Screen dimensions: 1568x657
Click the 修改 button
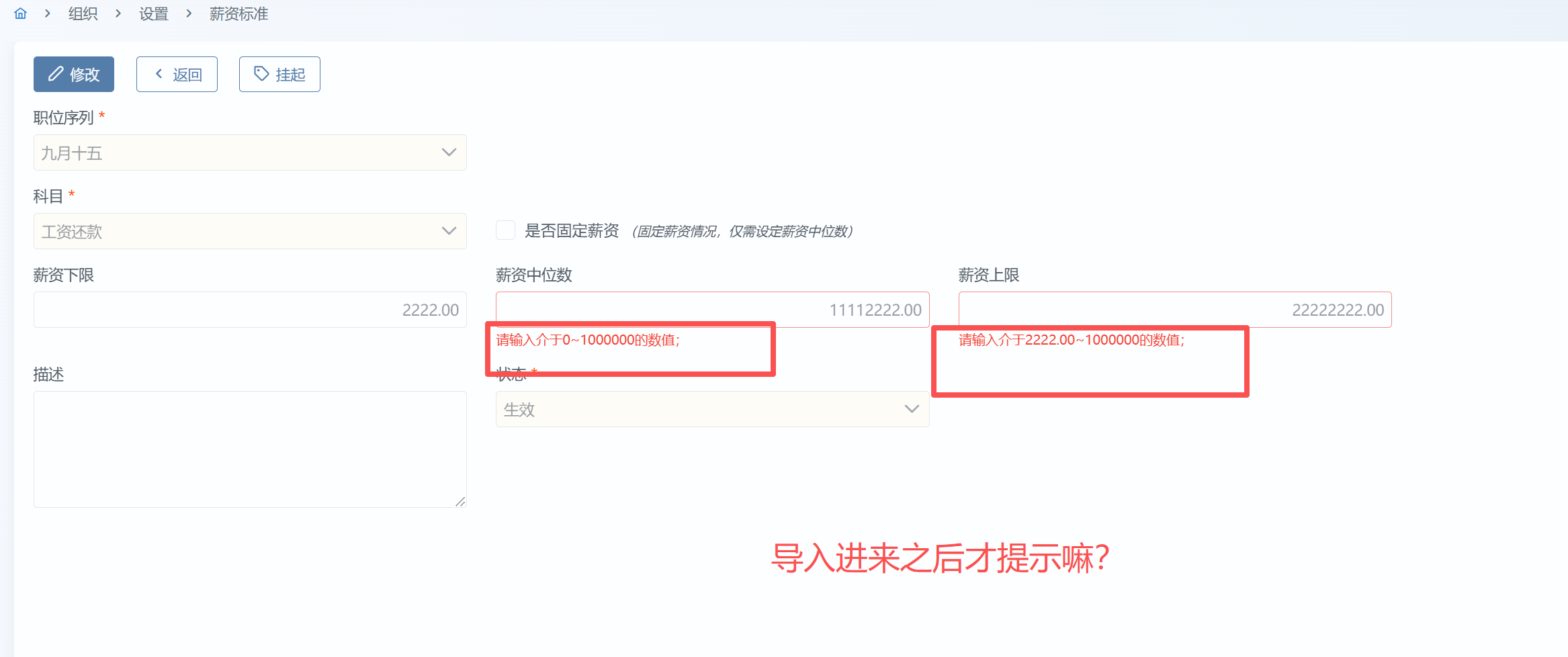click(x=74, y=74)
